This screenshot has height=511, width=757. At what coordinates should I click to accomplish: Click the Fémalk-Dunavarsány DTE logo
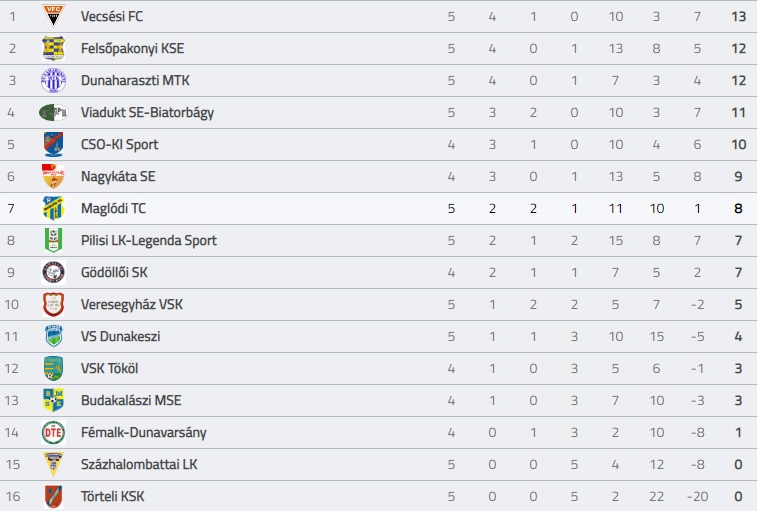(53, 432)
